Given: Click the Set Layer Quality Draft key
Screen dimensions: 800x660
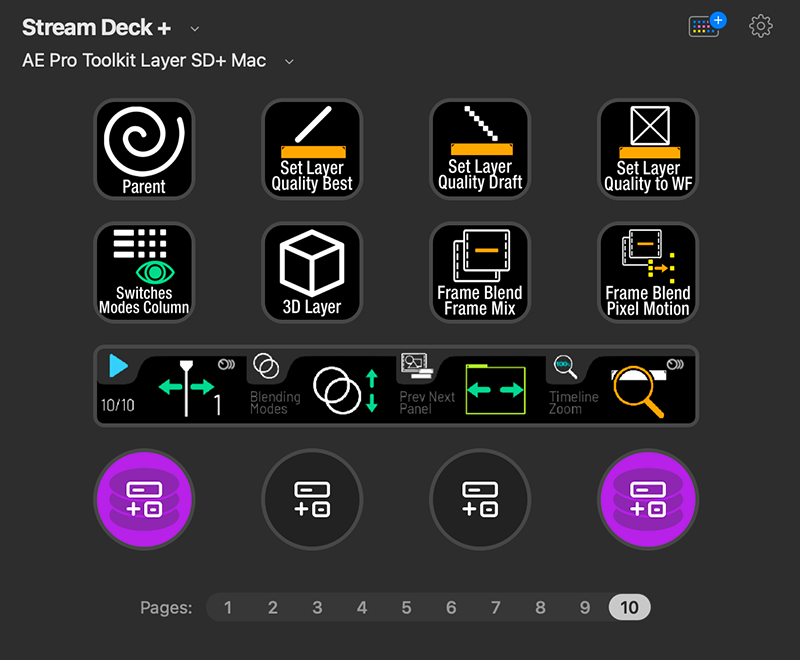Looking at the screenshot, I should (x=480, y=149).
